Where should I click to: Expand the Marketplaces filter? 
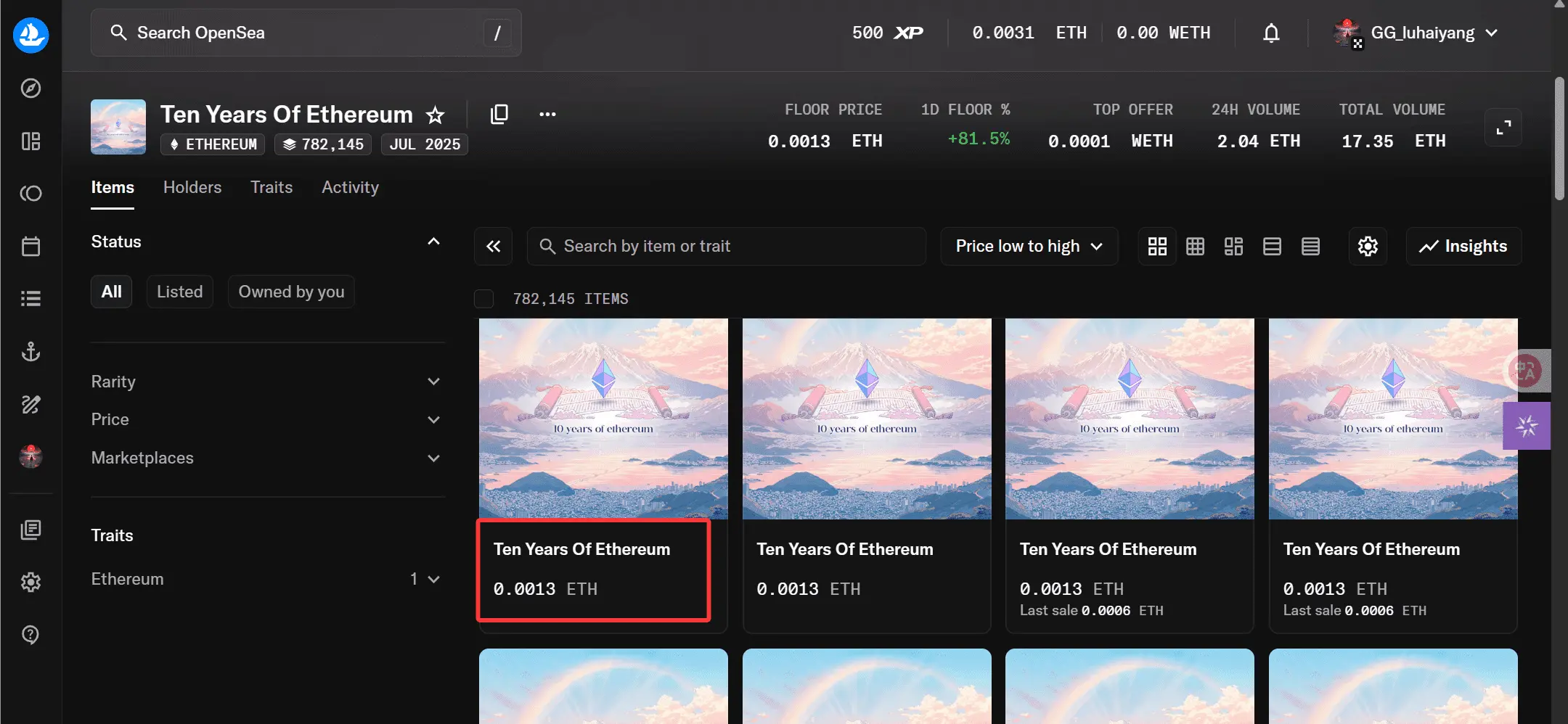(267, 458)
